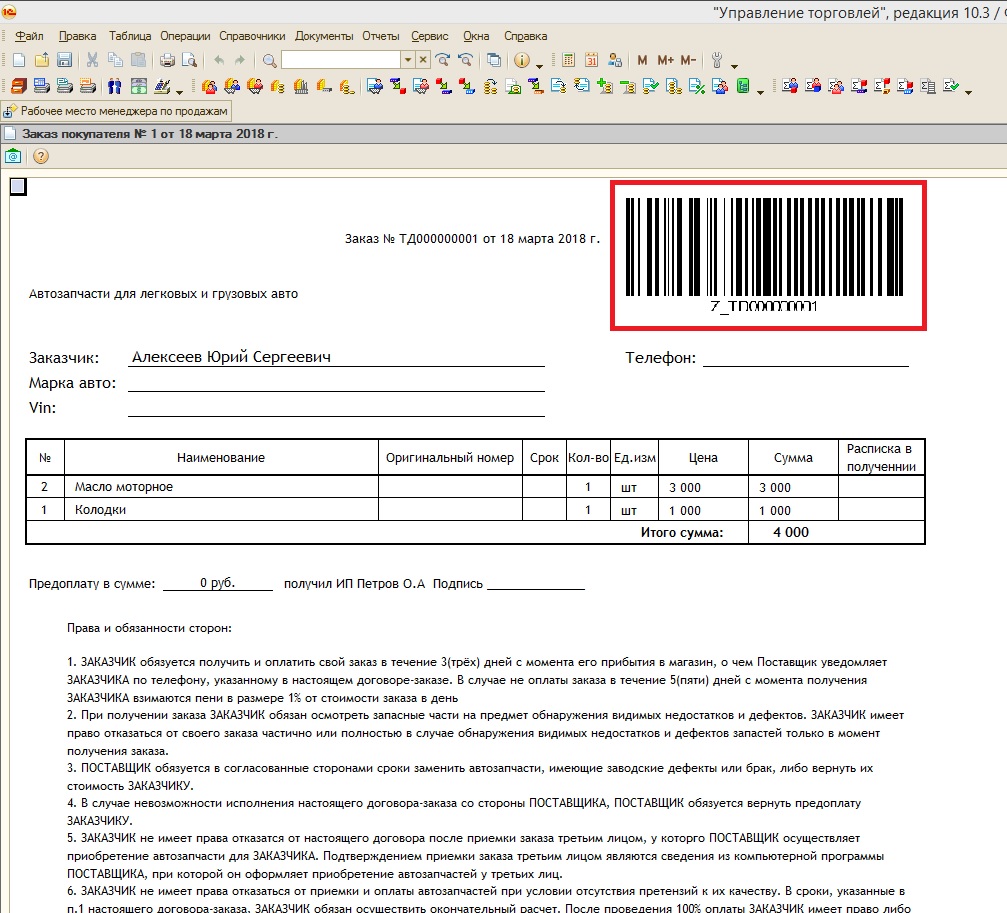
Task: Expand the search field dropdown arrow
Action: click(x=407, y=61)
